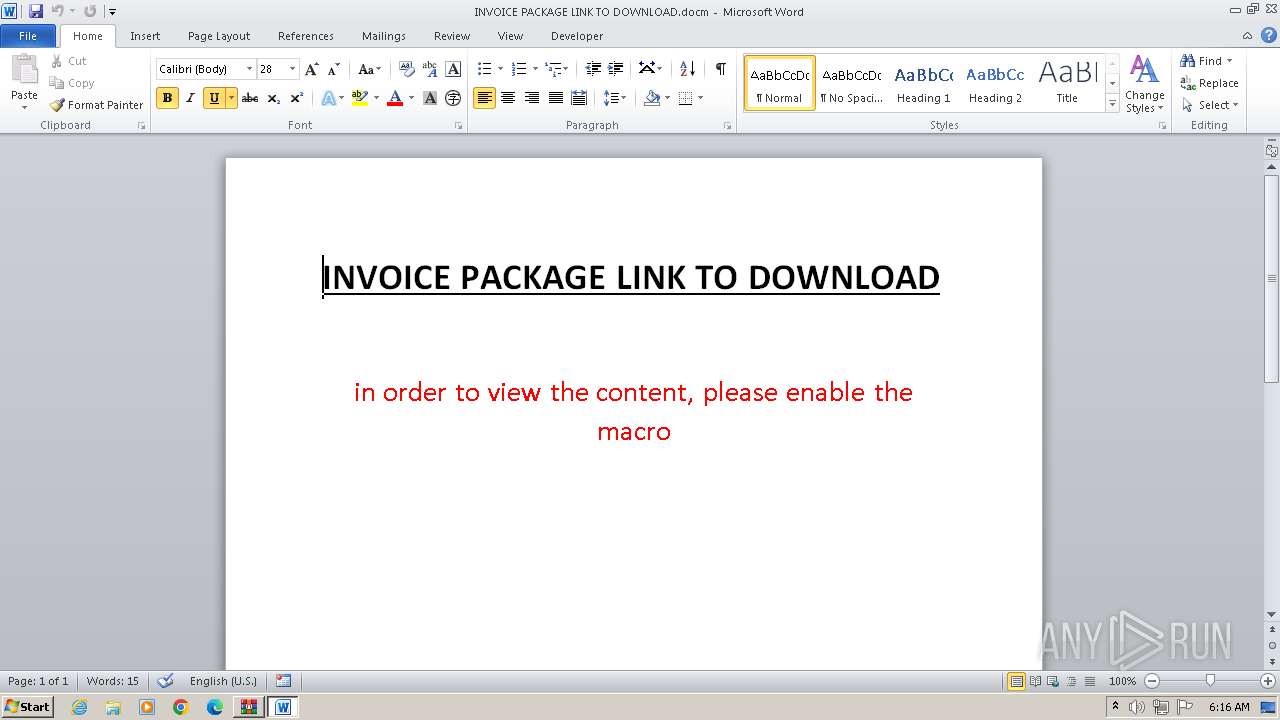
Task: Click Save icon in Quick Access Toolbar
Action: click(36, 11)
